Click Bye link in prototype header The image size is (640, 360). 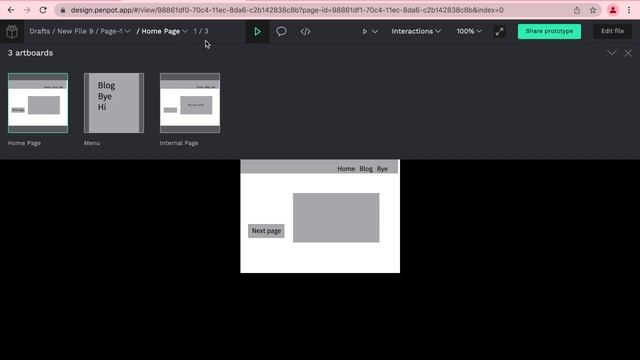point(382,169)
